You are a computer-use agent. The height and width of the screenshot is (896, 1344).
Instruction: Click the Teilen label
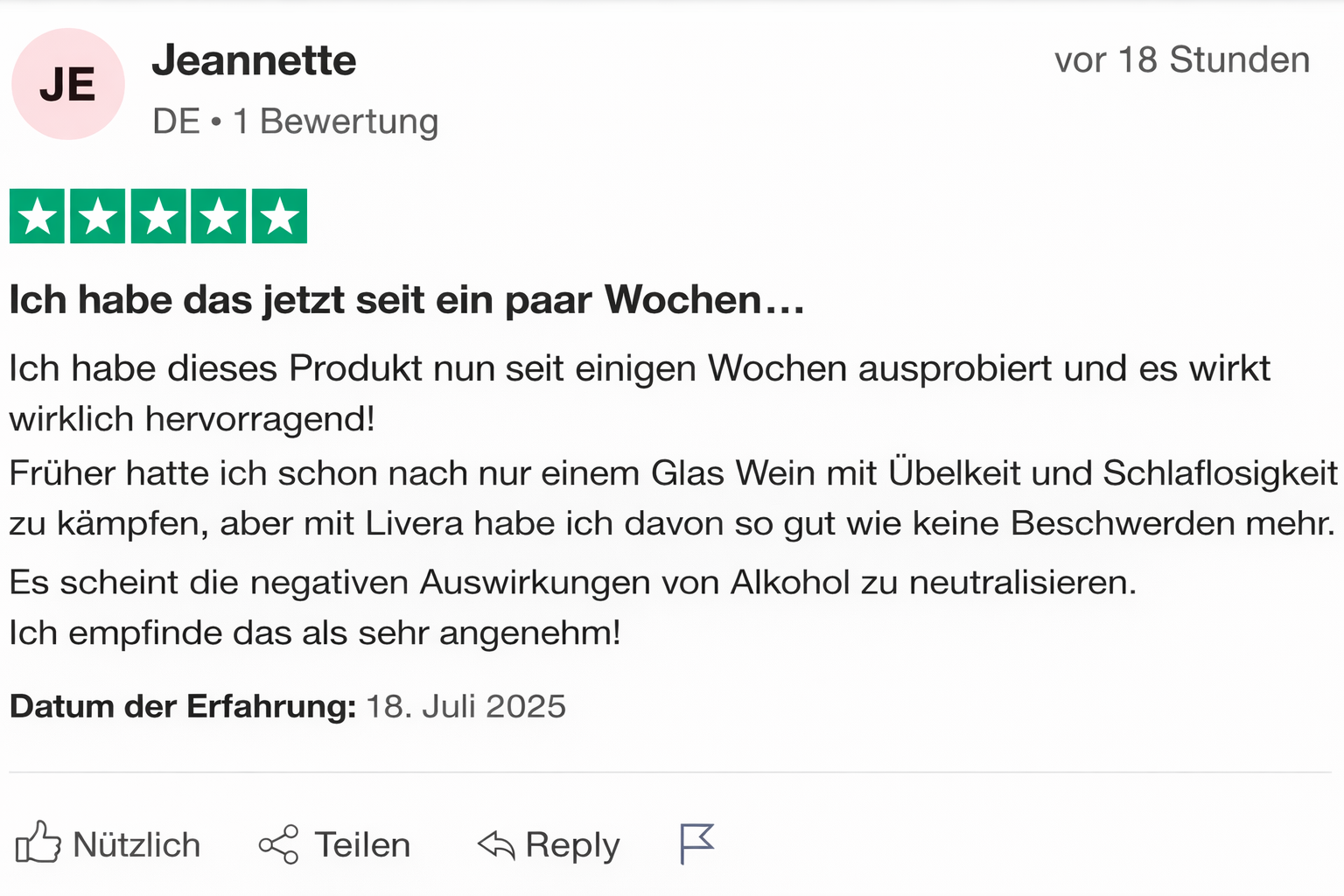tap(362, 845)
